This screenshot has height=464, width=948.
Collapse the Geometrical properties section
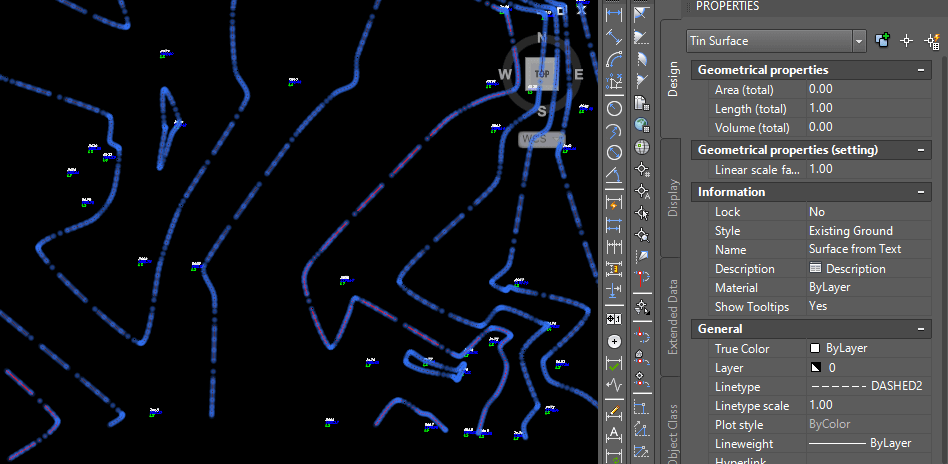tap(921, 70)
